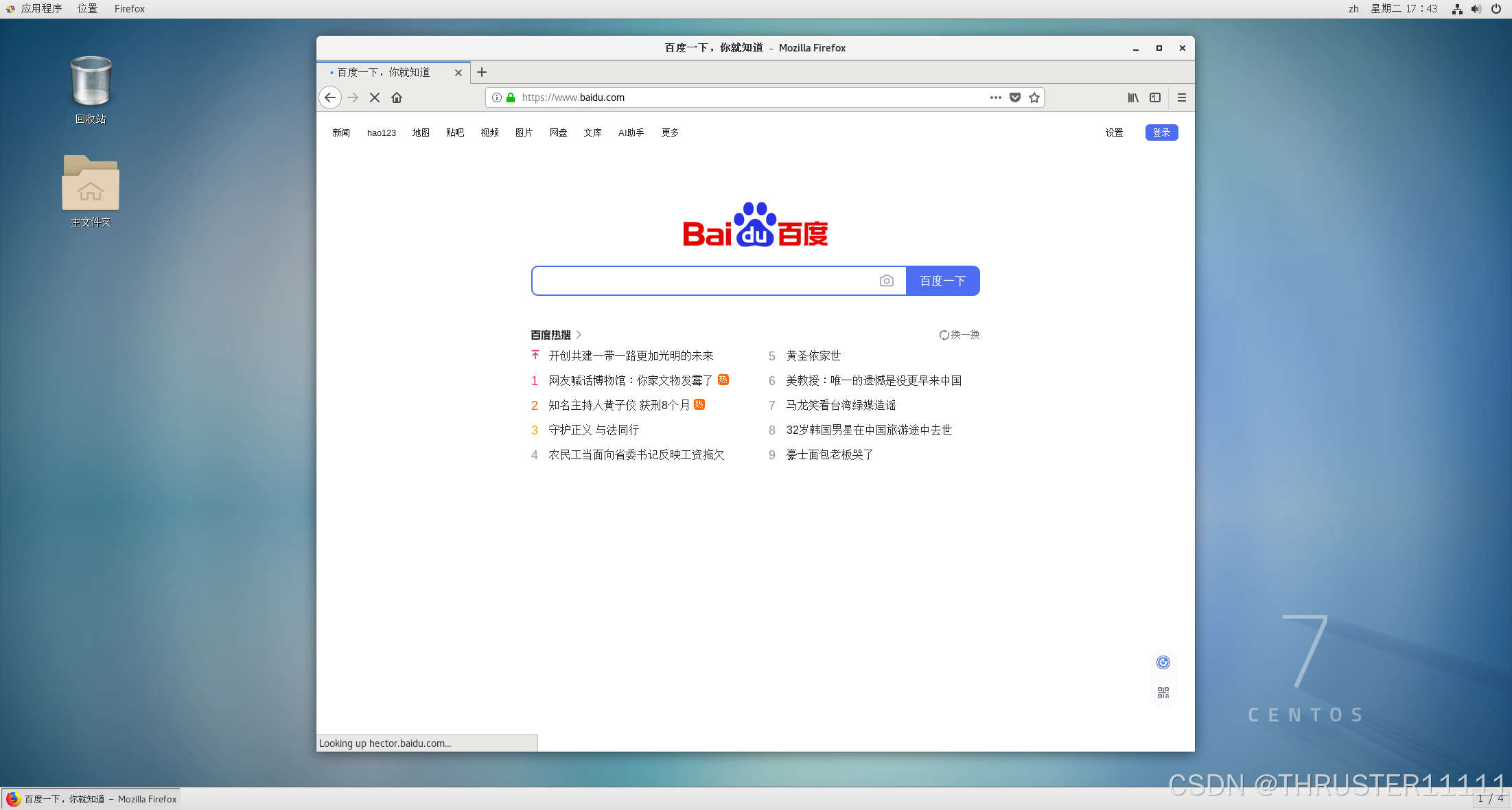Open hot search 守护正义 与法同行
Image resolution: width=1512 pixels, height=810 pixels.
click(594, 430)
